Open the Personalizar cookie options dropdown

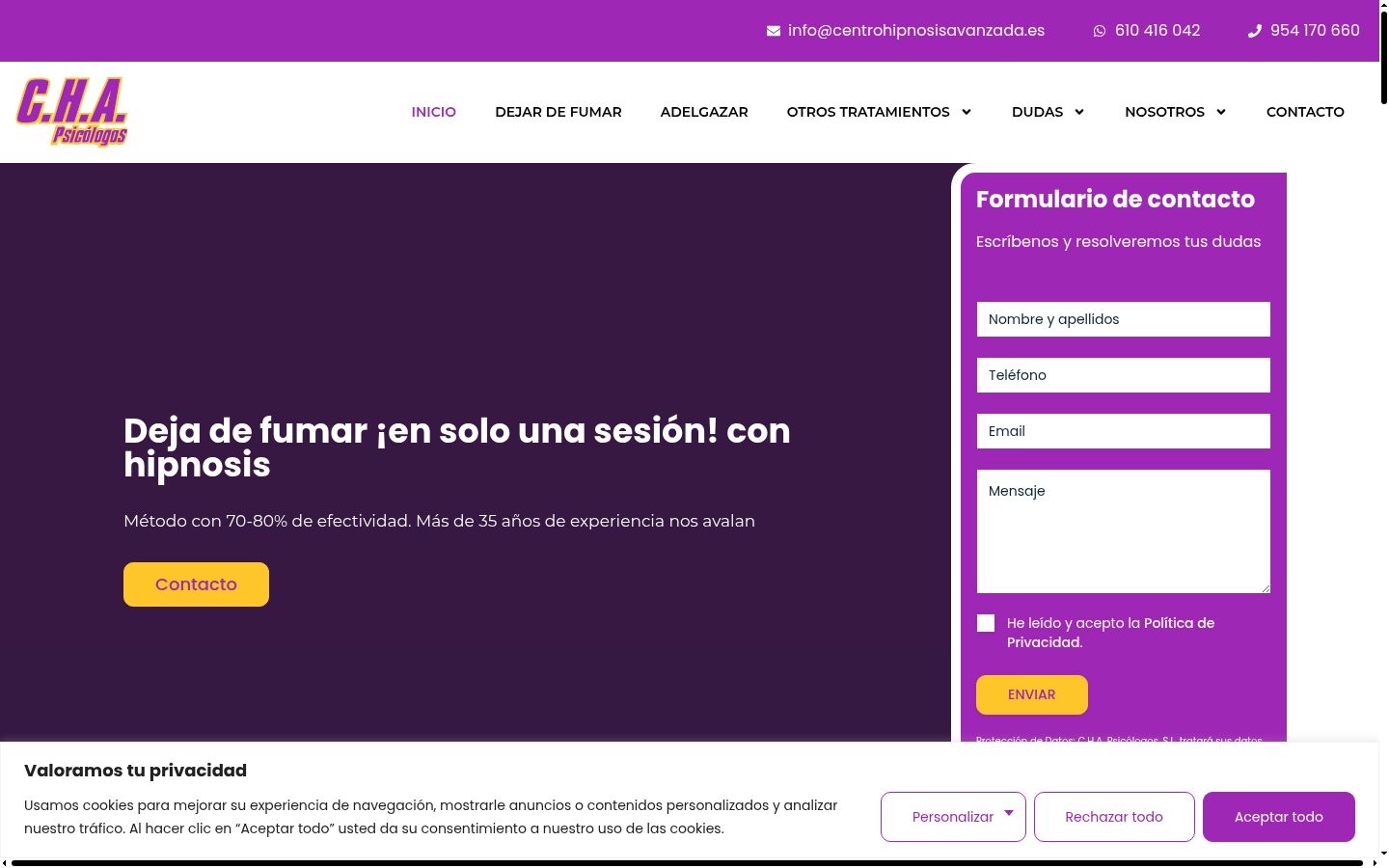(953, 817)
